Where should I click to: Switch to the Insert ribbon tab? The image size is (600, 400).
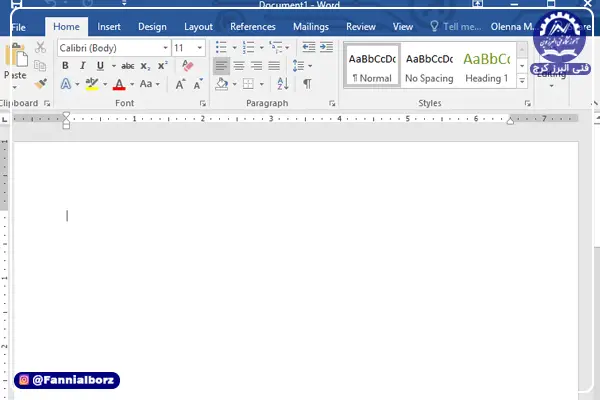point(109,27)
